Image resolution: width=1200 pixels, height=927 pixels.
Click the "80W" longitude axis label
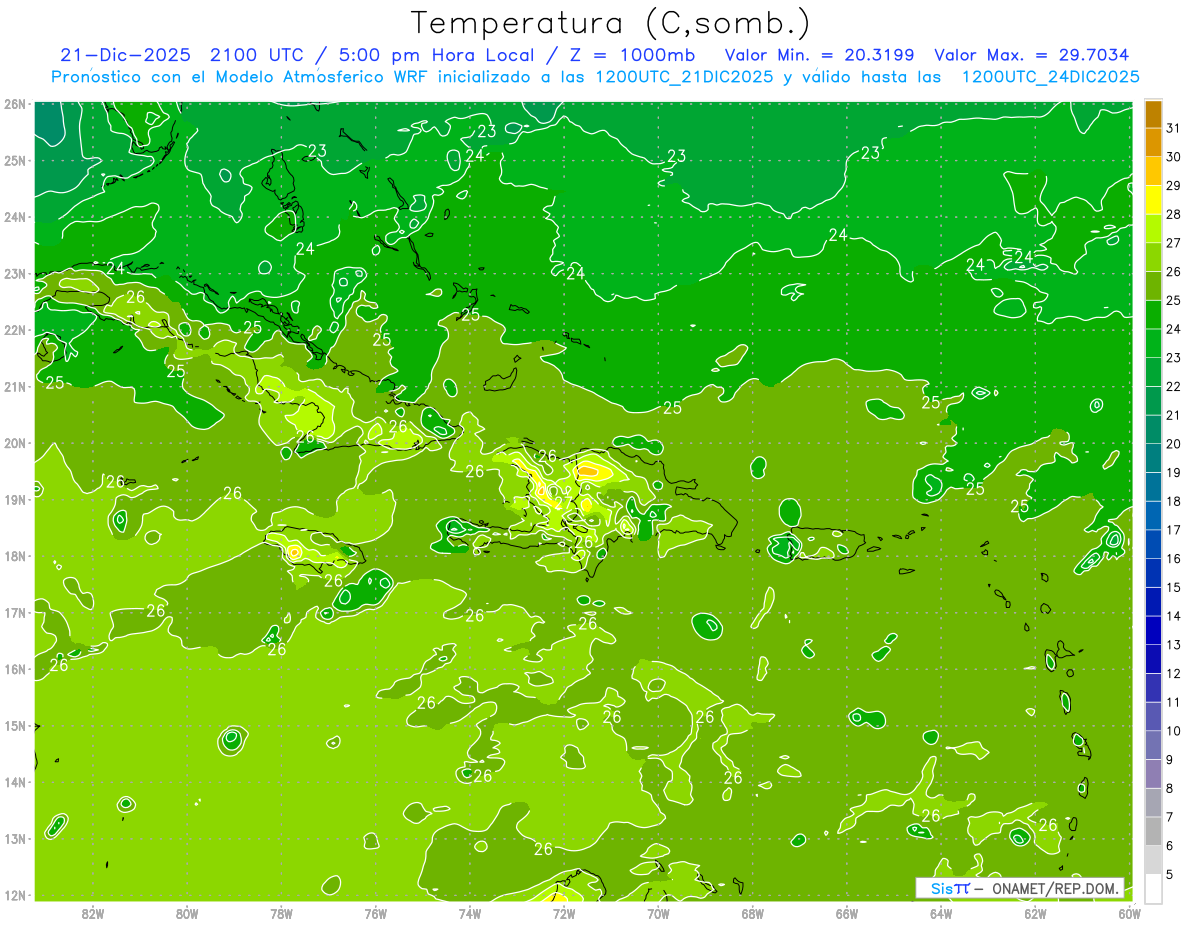coord(187,912)
